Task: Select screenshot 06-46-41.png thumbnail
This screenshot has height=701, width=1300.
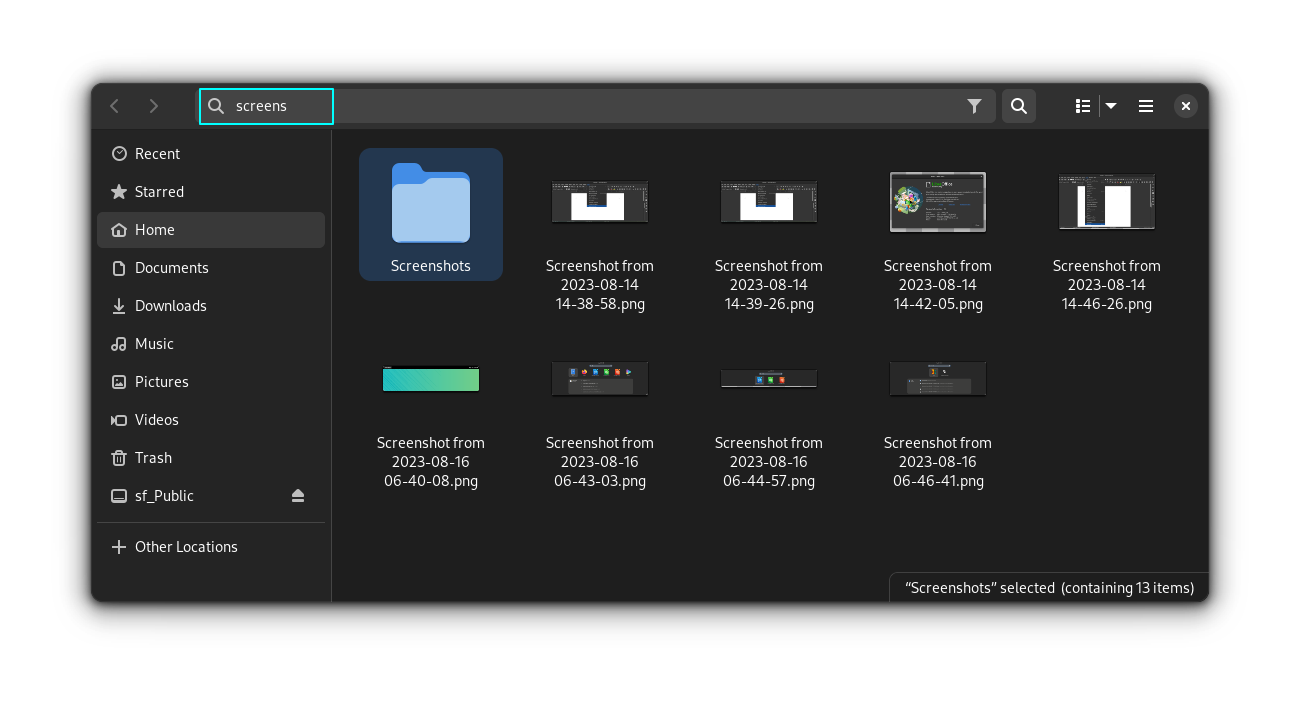Action: (938, 379)
